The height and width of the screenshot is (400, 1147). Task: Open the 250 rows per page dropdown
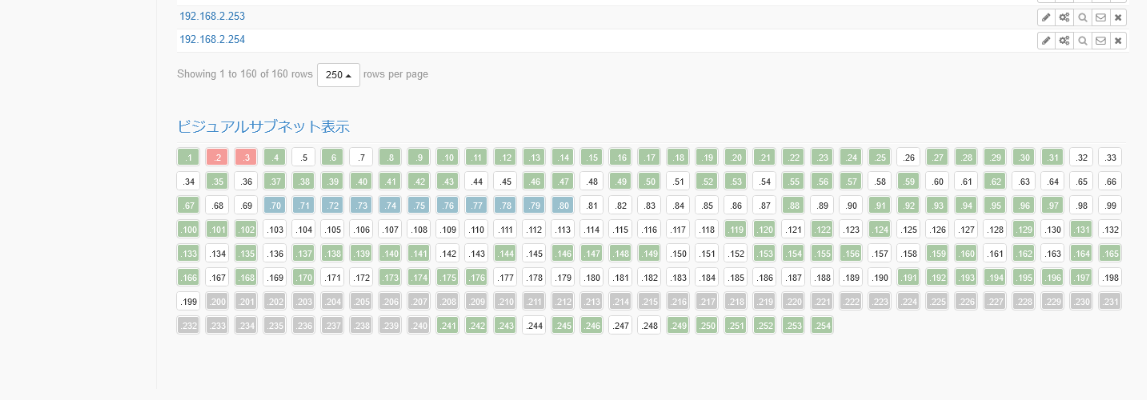tap(338, 75)
